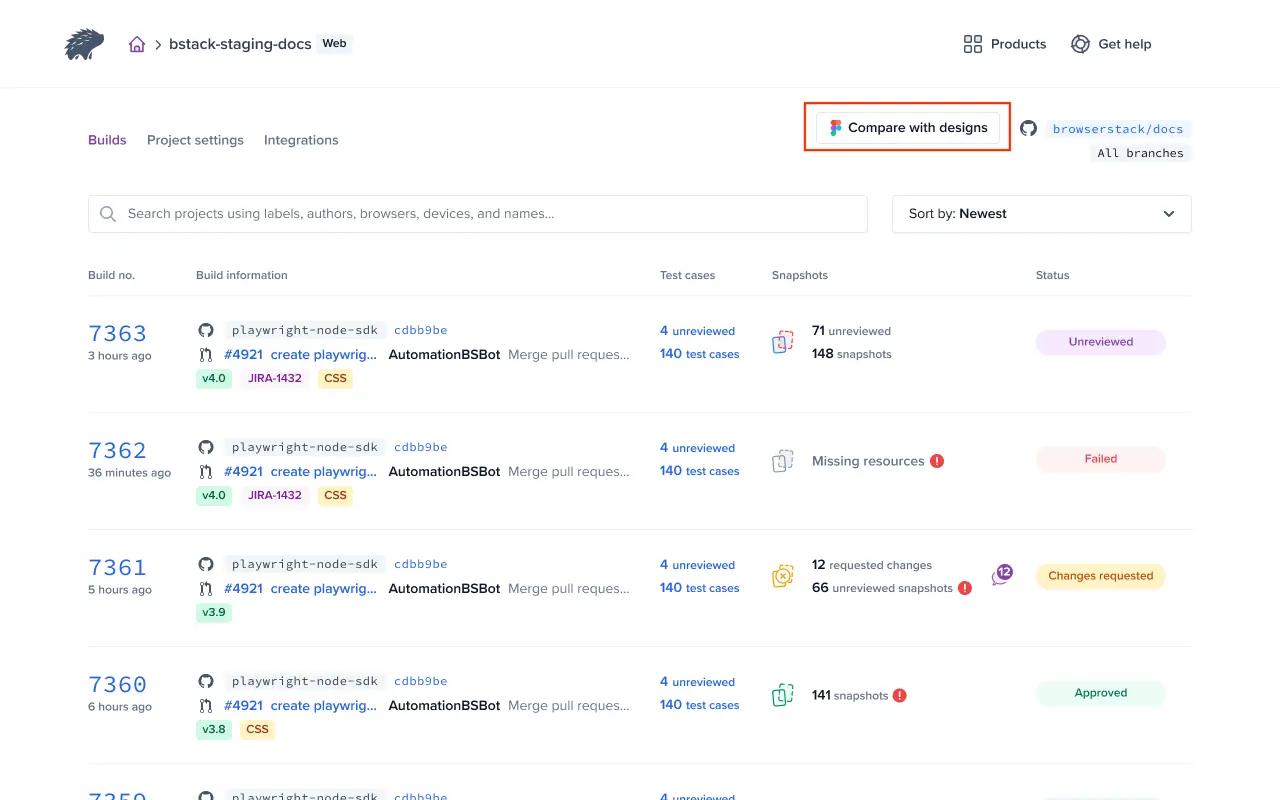
Task: Open the All branches filter
Action: (x=1140, y=153)
